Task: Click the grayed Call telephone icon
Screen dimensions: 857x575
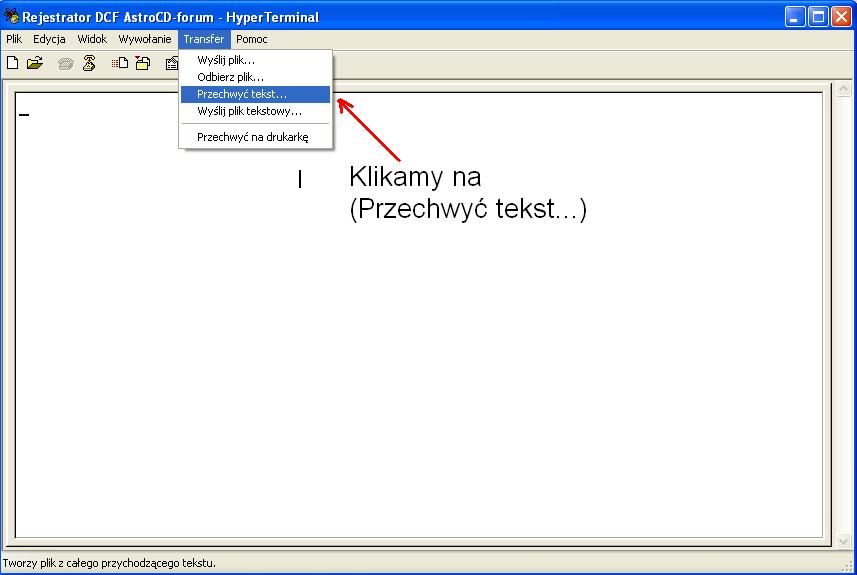Action: pyautogui.click(x=66, y=64)
